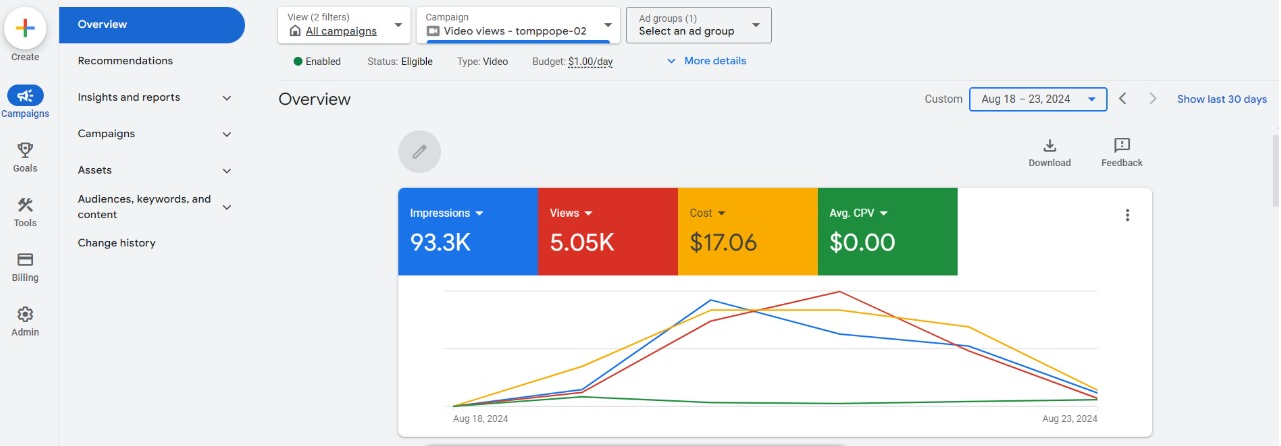Viewport: 1281px width, 446px height.
Task: Click the pencil edit icon
Action: coord(419,152)
